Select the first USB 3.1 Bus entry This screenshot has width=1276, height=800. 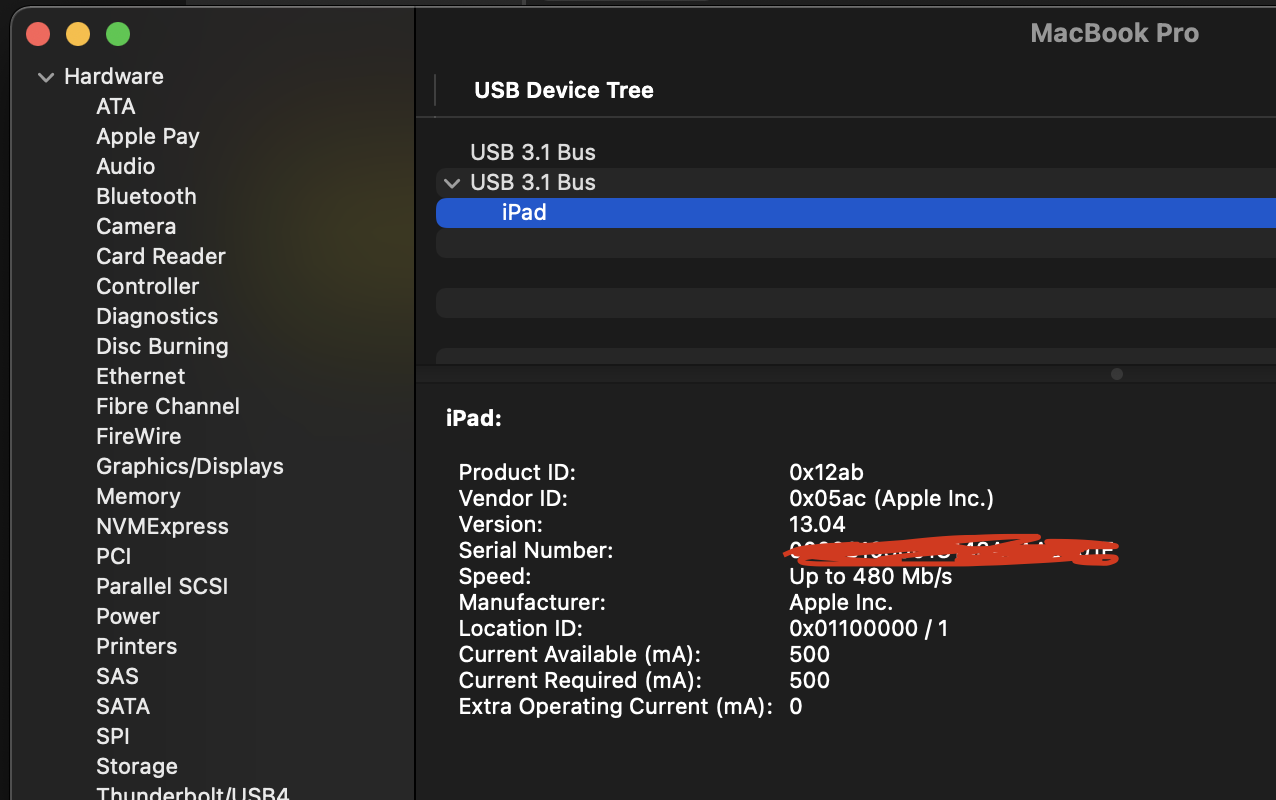click(532, 153)
